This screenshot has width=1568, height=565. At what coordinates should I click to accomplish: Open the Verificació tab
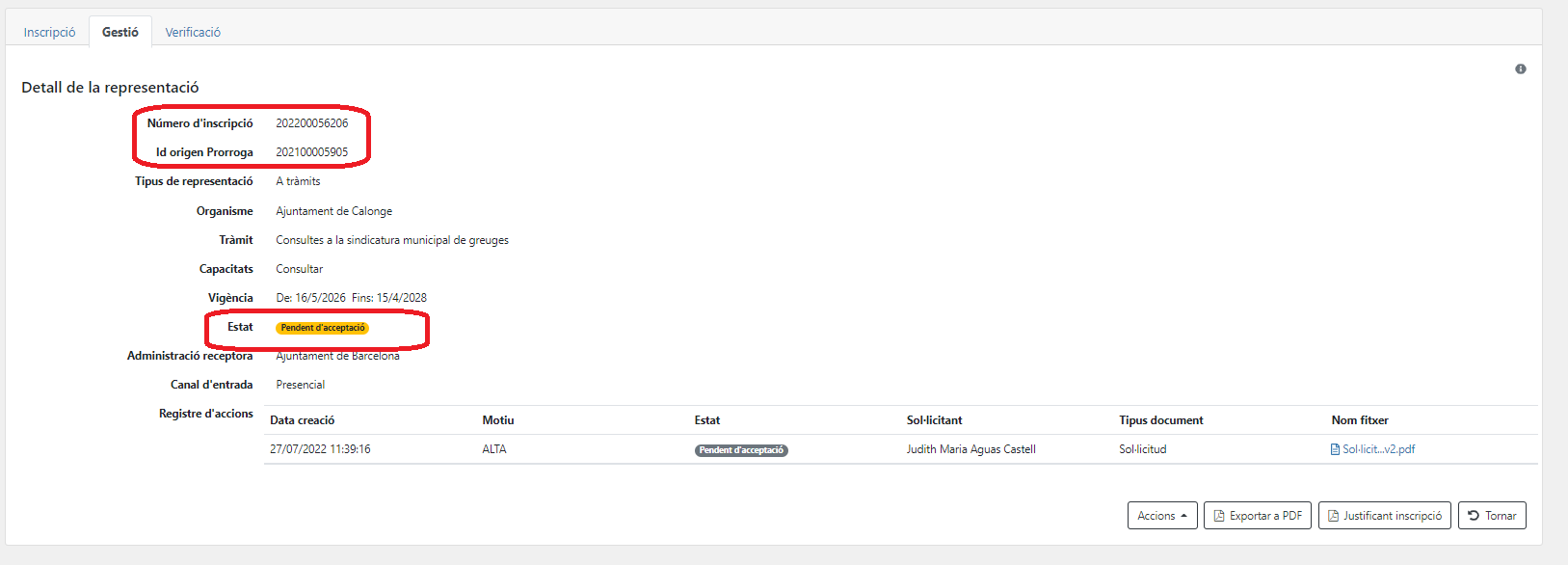[x=193, y=32]
